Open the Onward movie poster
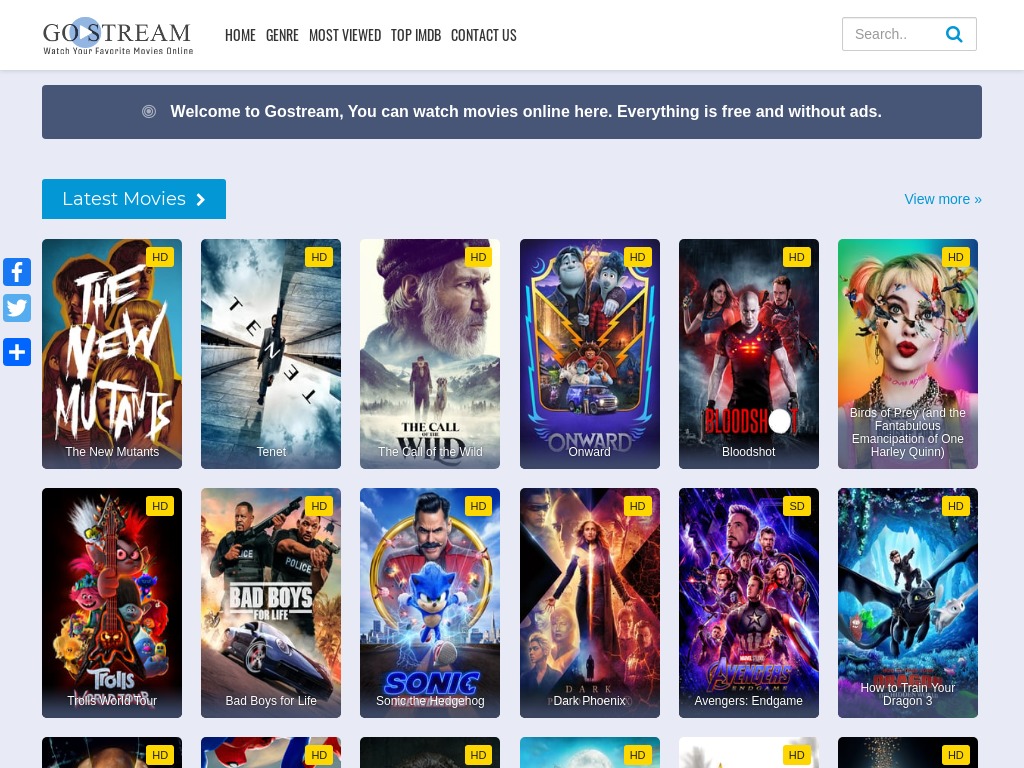The image size is (1024, 768). [590, 354]
